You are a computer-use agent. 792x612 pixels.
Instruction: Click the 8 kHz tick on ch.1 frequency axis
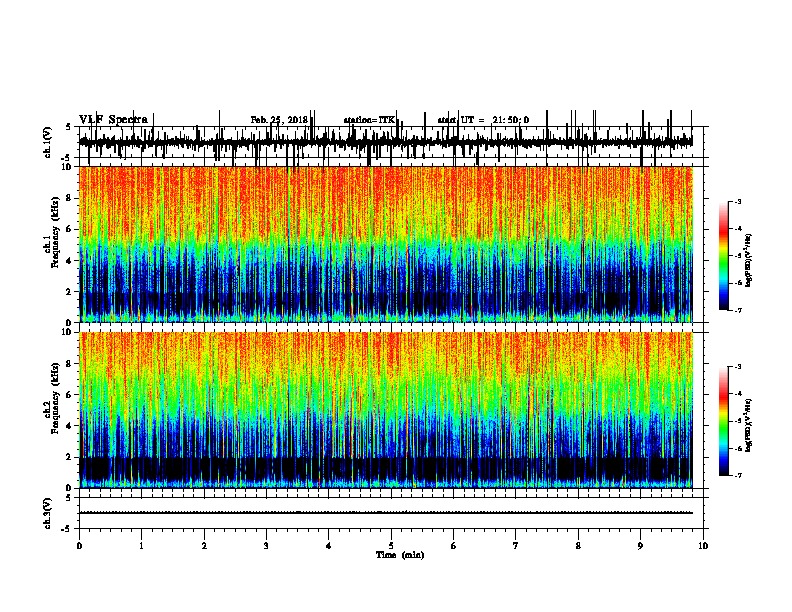(x=70, y=198)
